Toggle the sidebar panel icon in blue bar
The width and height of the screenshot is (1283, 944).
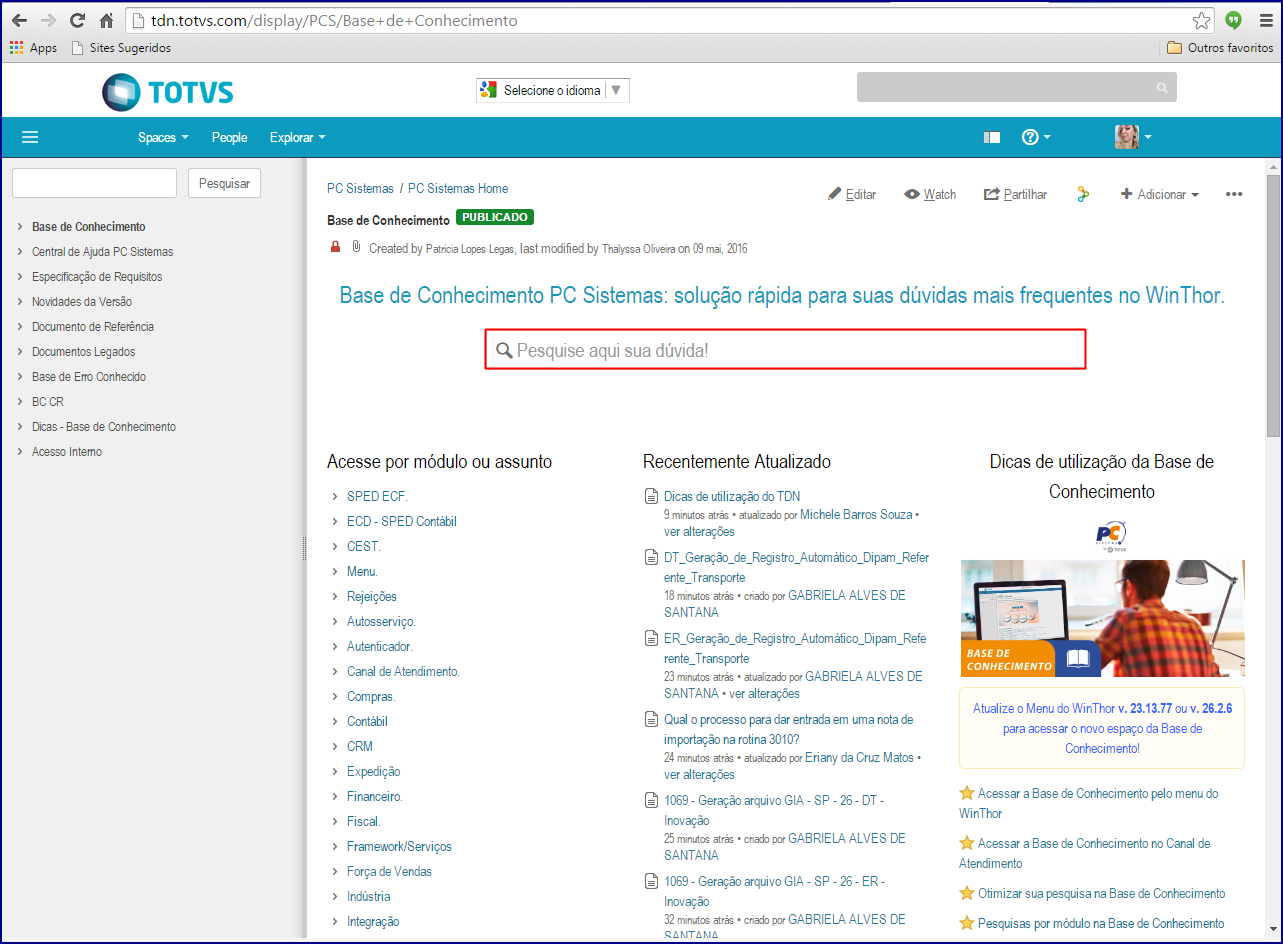click(992, 137)
